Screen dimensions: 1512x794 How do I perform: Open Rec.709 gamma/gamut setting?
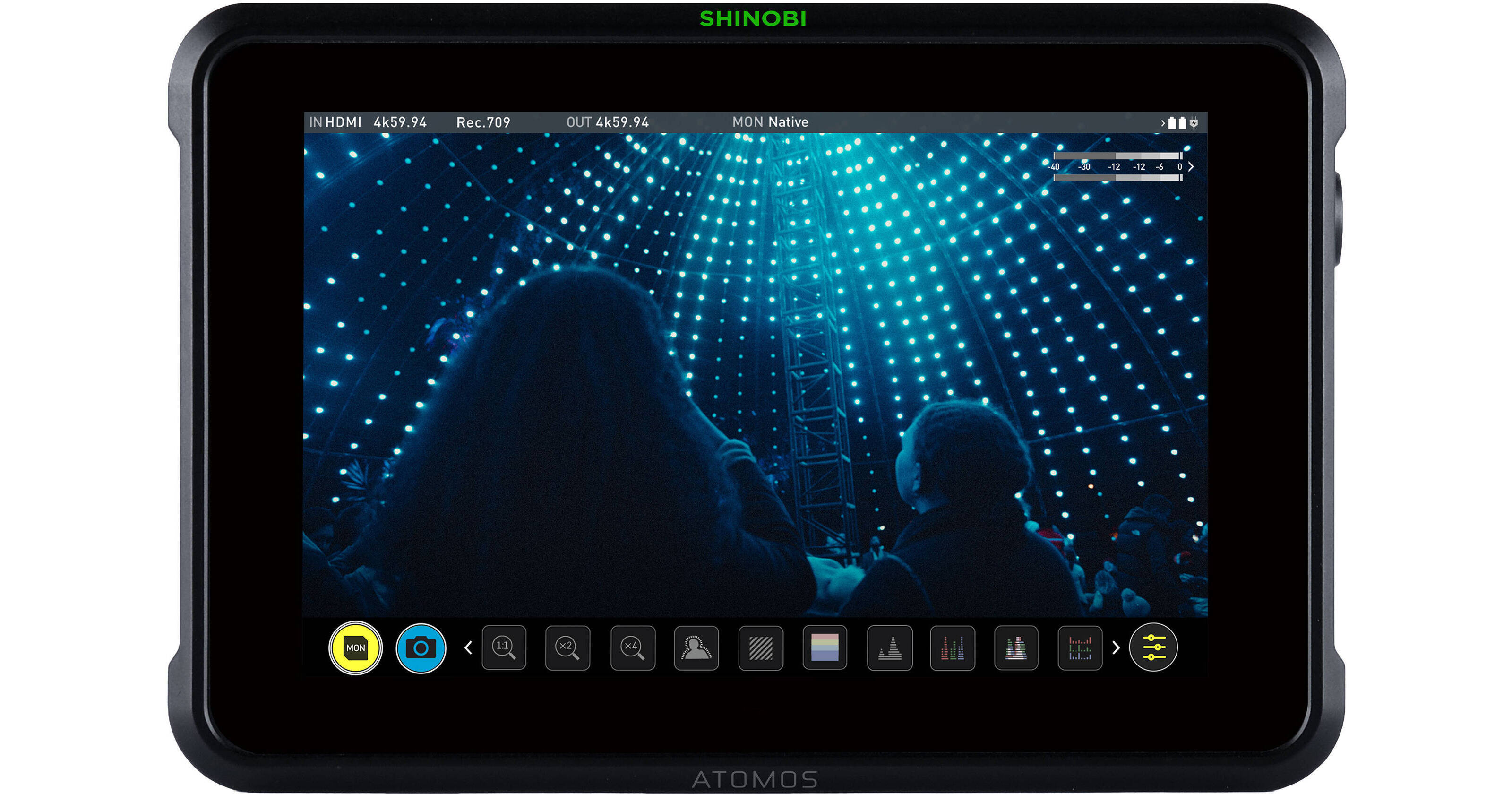click(x=483, y=122)
